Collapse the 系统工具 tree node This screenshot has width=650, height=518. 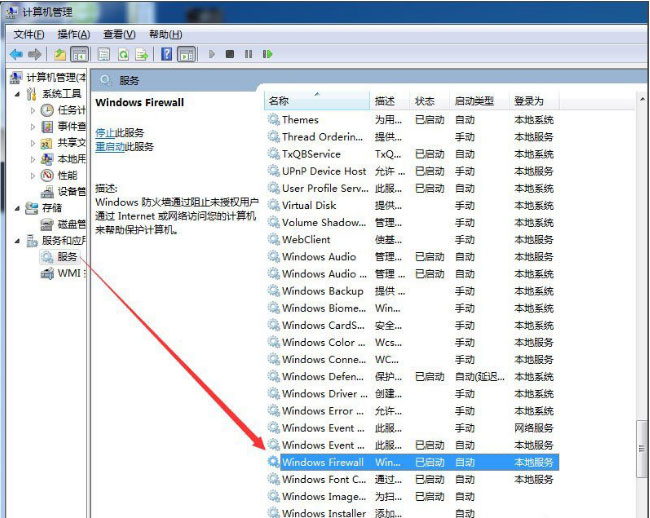17,94
